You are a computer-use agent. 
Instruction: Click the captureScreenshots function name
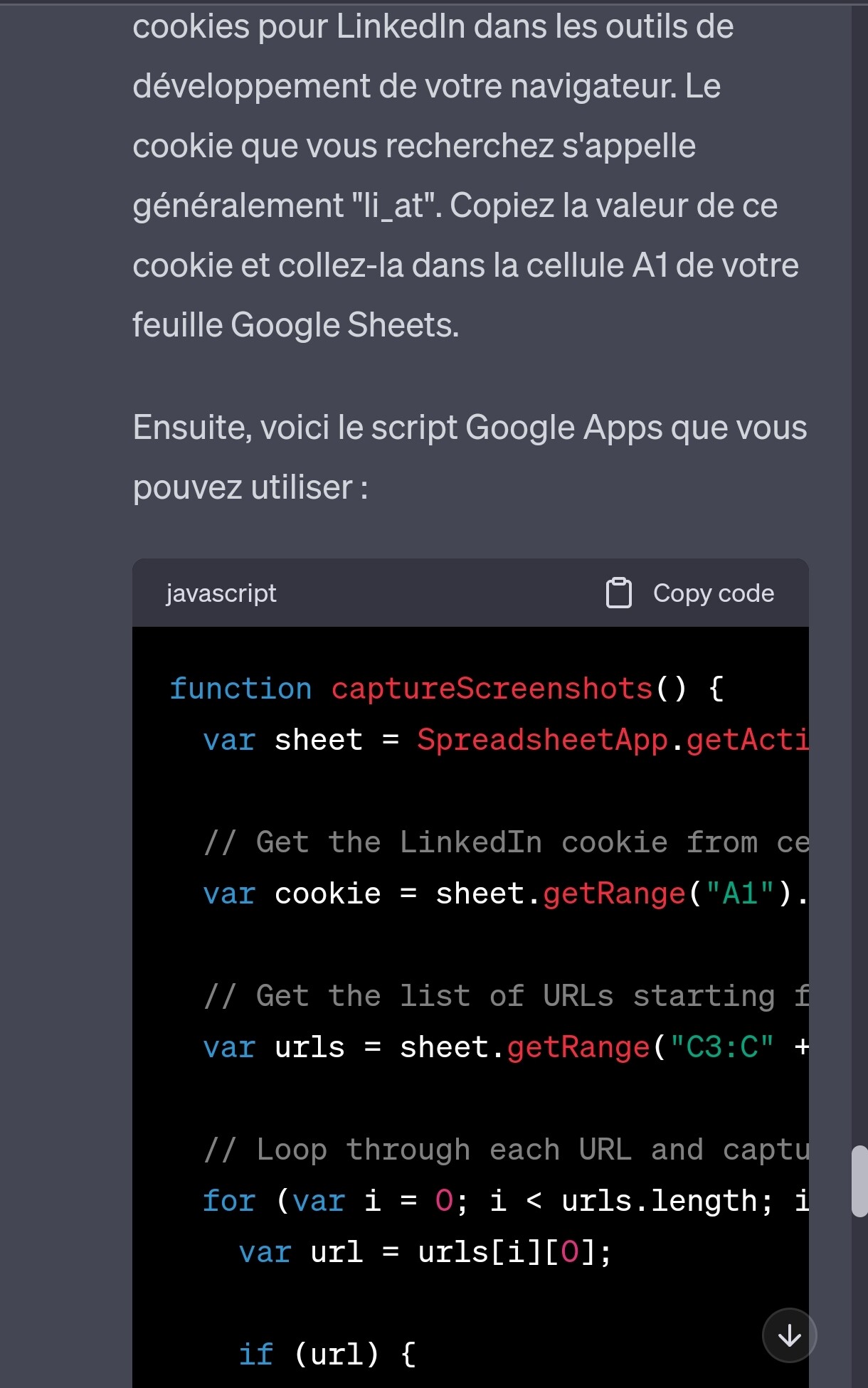[x=492, y=688]
